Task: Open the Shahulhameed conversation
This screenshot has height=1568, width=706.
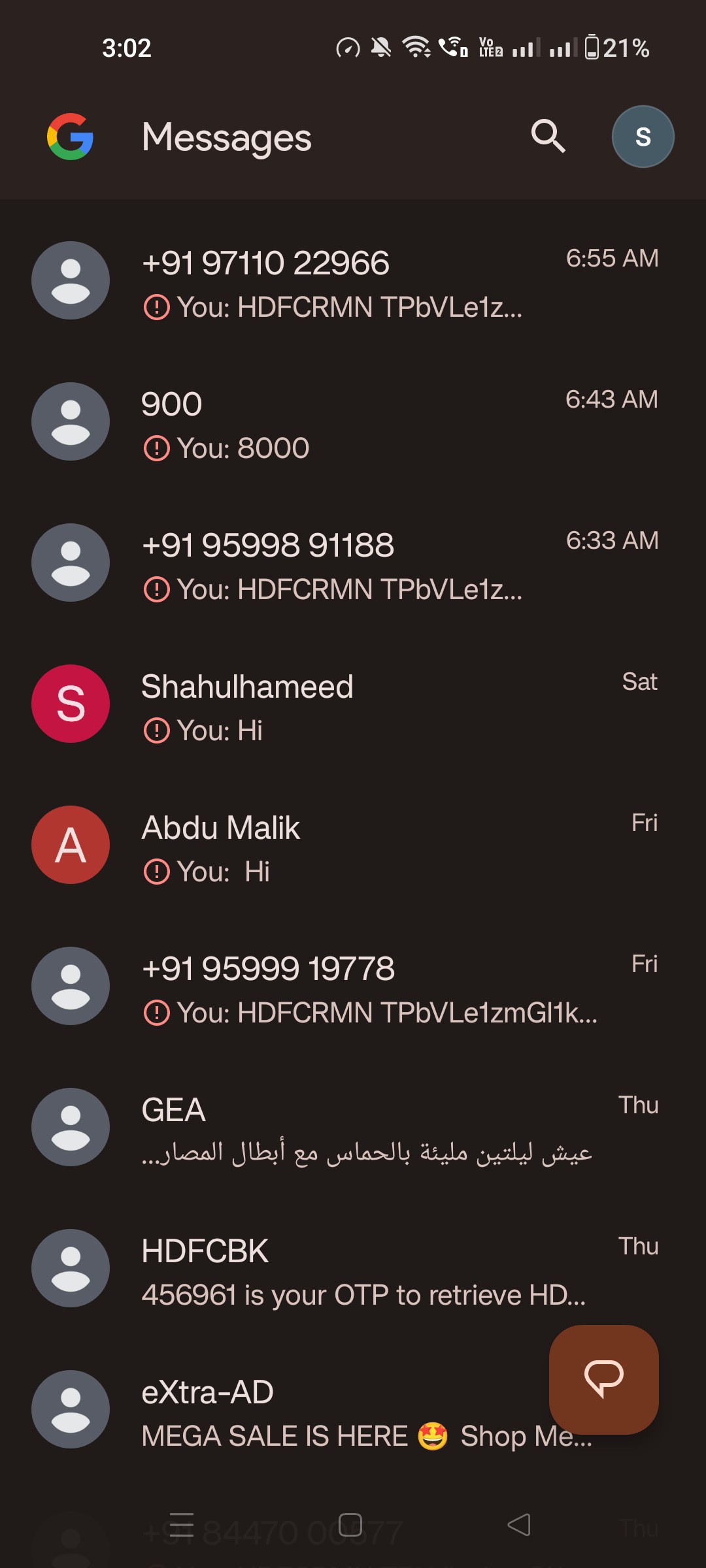Action: click(366, 704)
